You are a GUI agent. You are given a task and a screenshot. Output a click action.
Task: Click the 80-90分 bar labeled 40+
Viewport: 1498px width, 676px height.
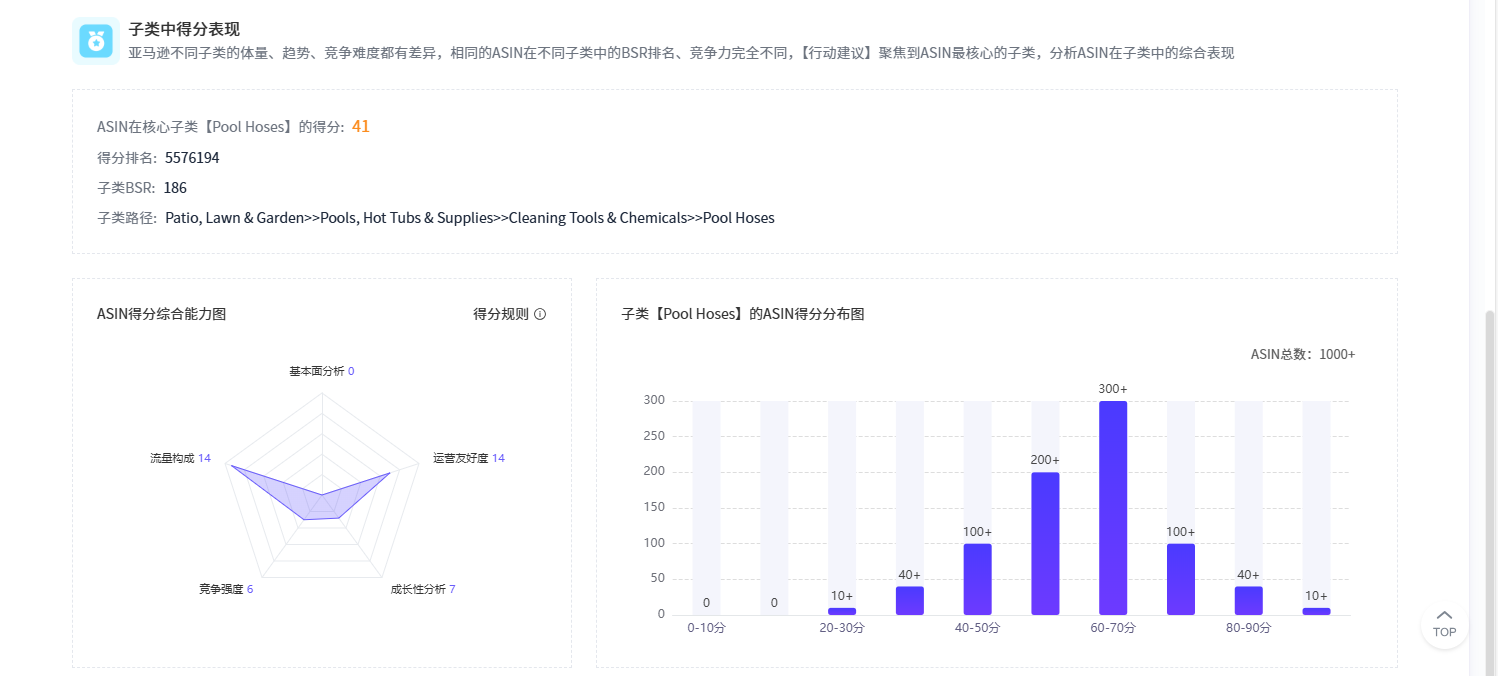coord(1248,601)
